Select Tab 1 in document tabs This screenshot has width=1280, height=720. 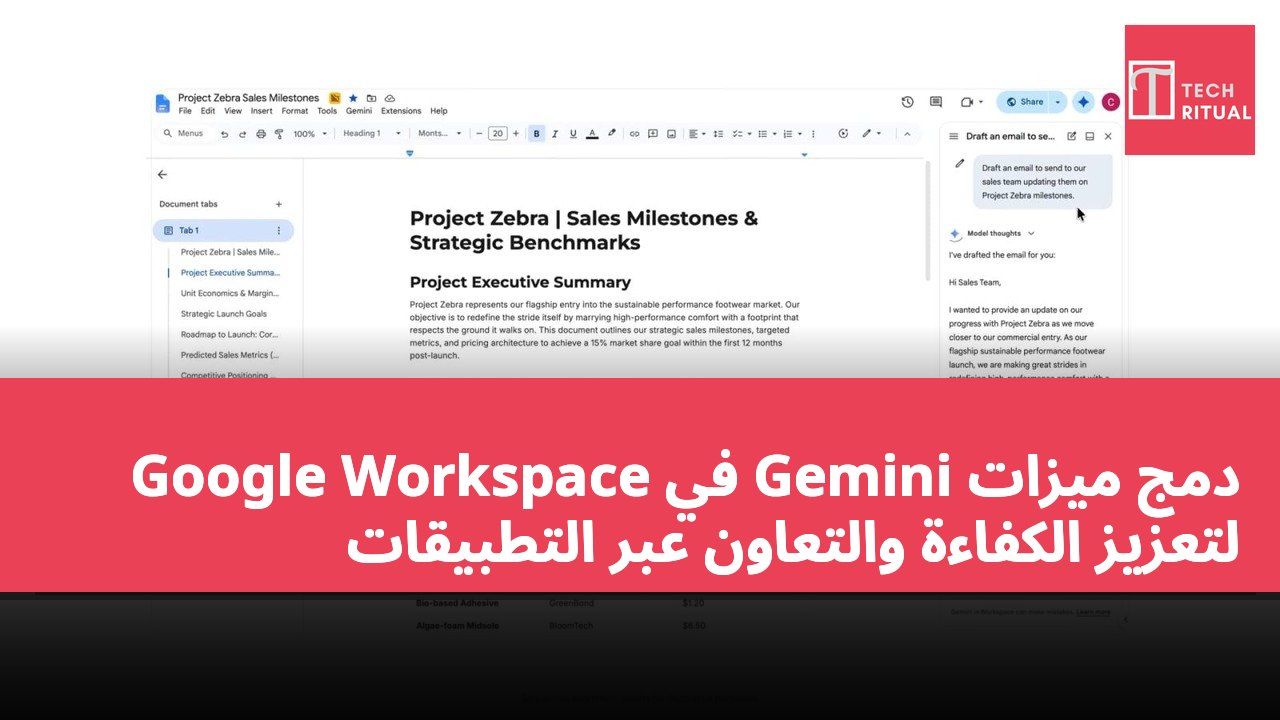pyautogui.click(x=223, y=230)
